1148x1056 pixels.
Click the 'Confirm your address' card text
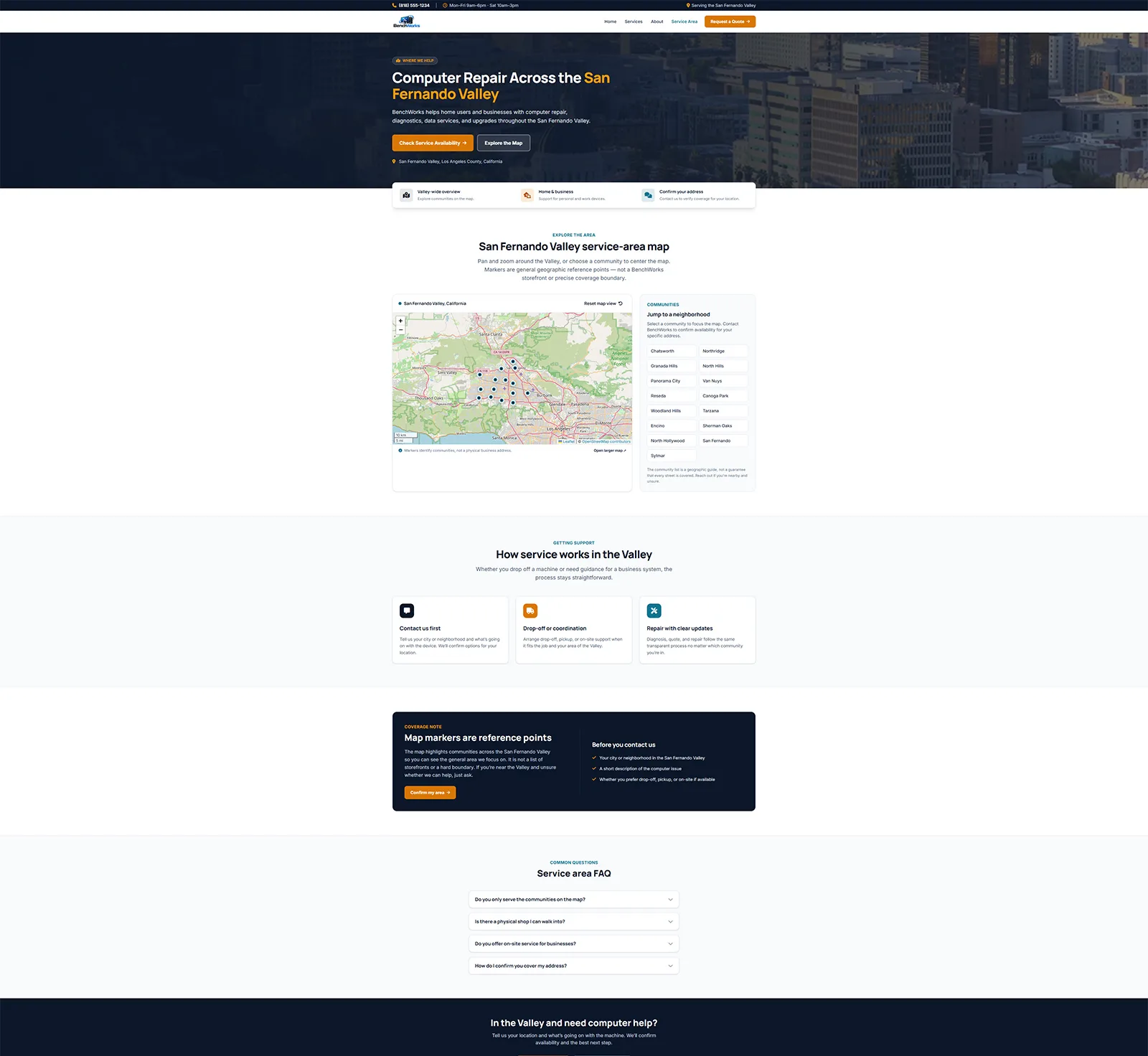click(681, 192)
